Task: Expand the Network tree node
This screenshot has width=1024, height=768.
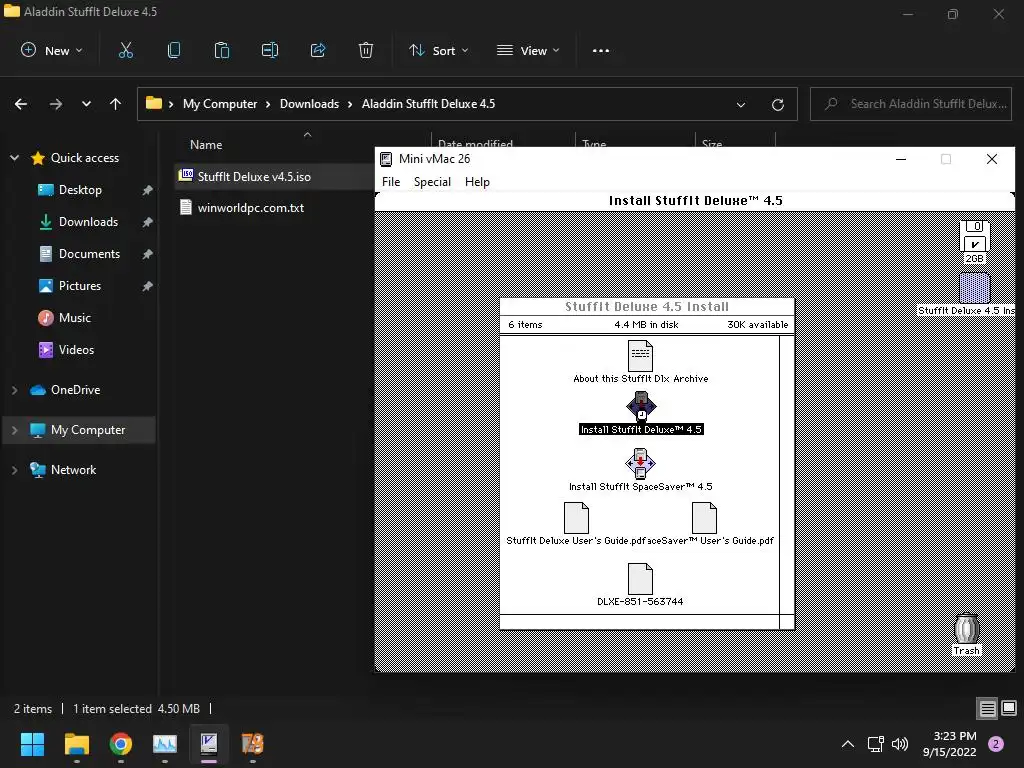Action: coord(14,470)
